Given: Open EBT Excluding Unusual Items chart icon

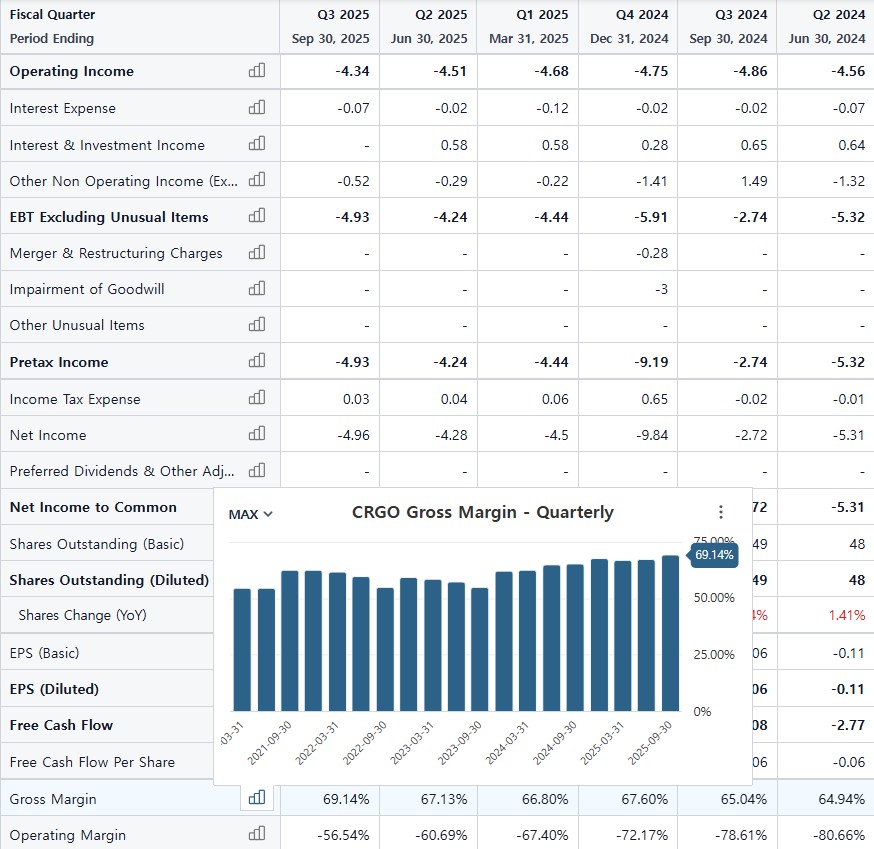Looking at the screenshot, I should [257, 216].
